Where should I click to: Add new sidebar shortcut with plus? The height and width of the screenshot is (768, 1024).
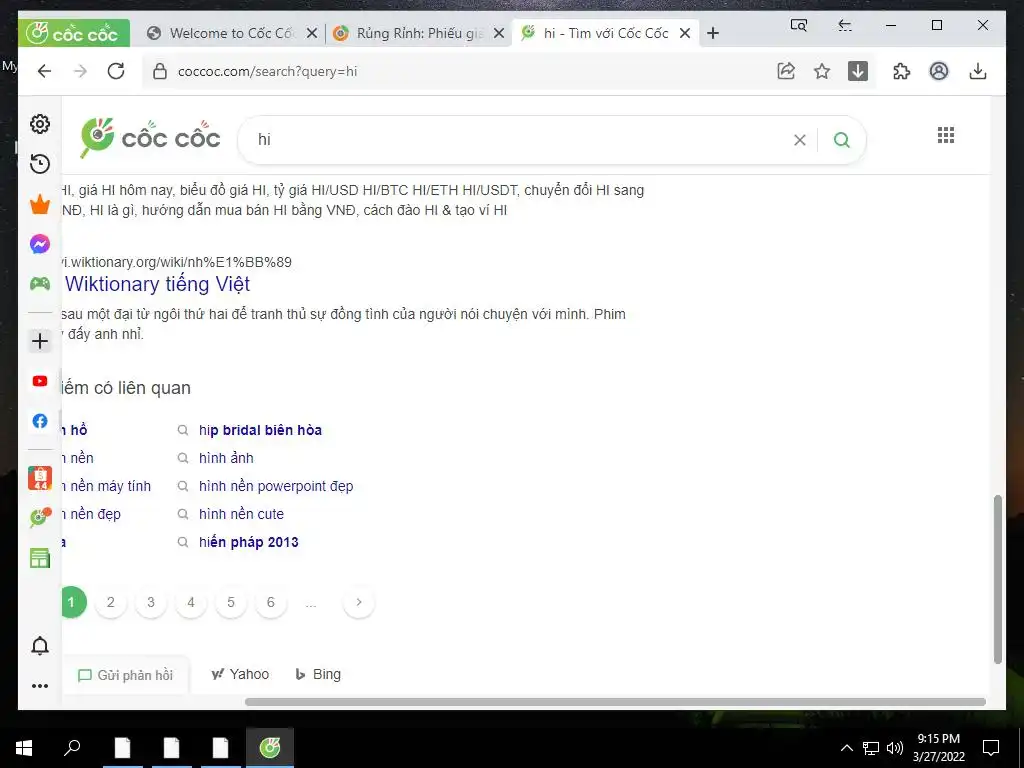point(40,341)
